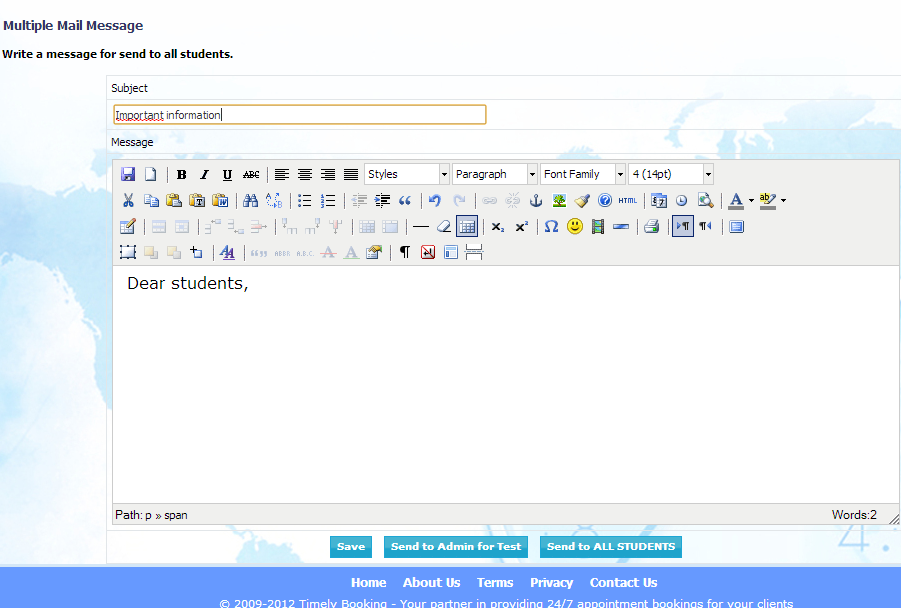Click the Paste from Word icon
The height and width of the screenshot is (608, 901).
(x=221, y=200)
